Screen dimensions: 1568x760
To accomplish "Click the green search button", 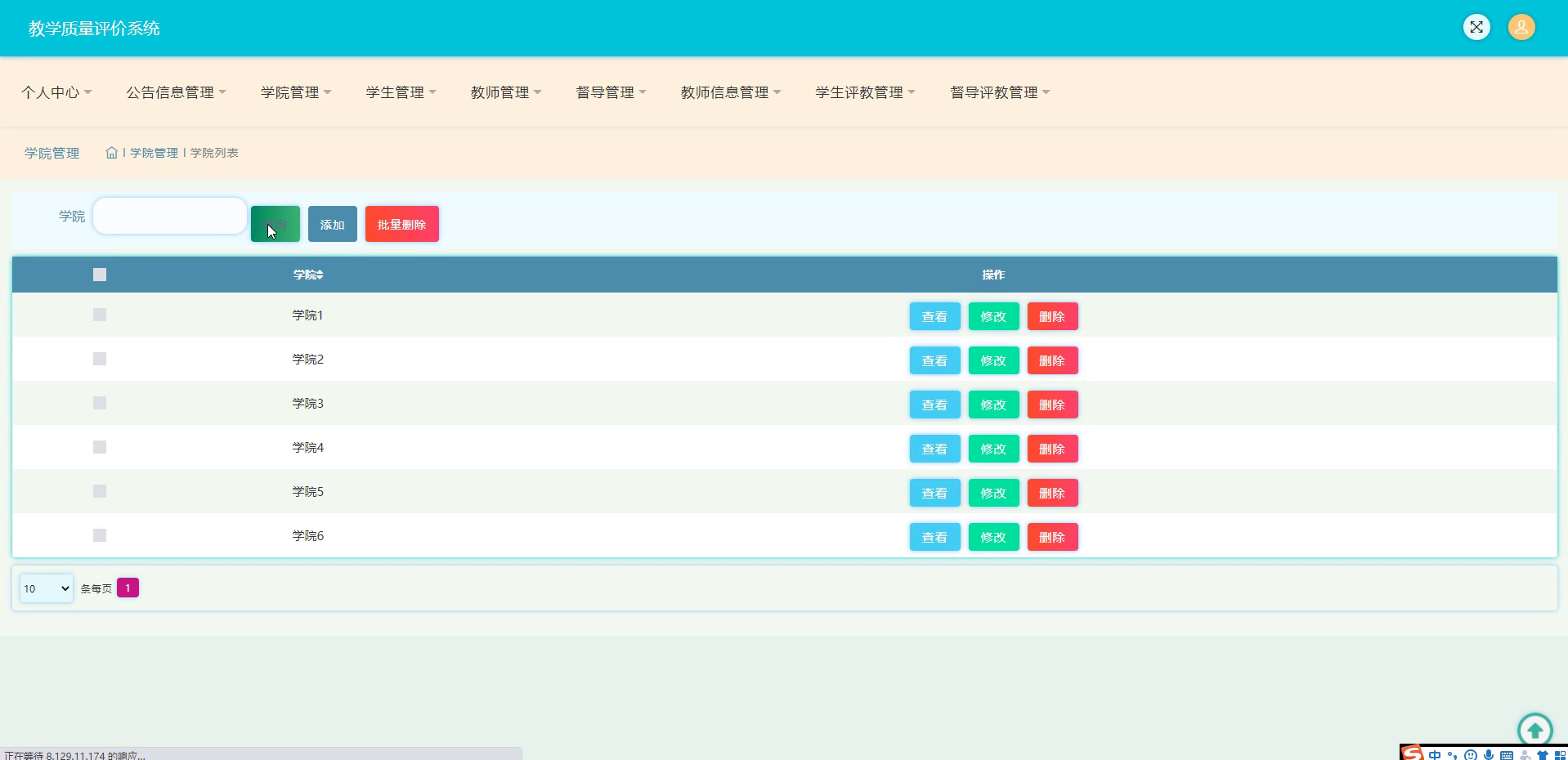I will (276, 224).
